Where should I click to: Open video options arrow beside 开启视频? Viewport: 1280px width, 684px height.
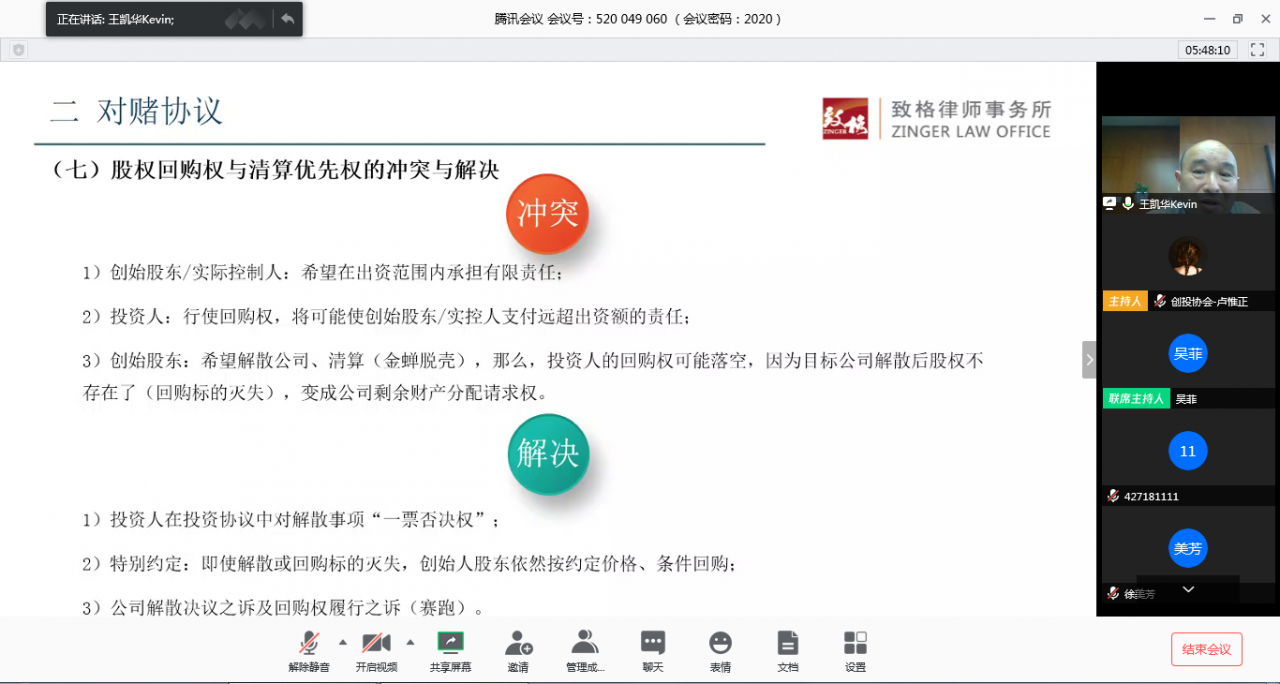[x=410, y=642]
